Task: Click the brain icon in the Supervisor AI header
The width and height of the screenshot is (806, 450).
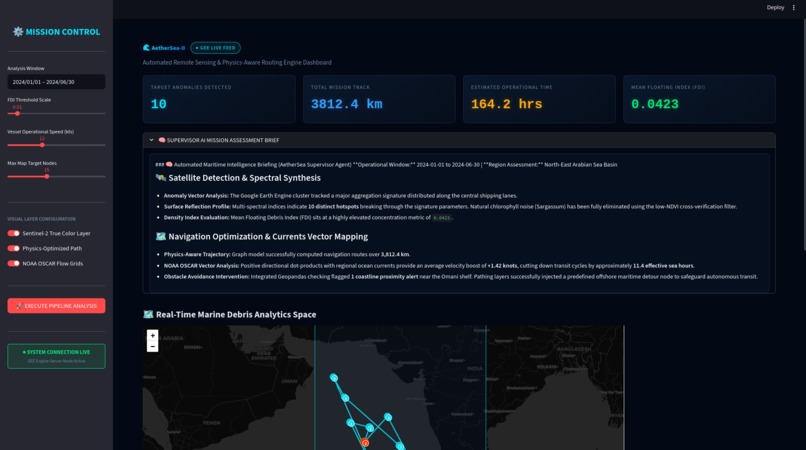Action: click(161, 140)
